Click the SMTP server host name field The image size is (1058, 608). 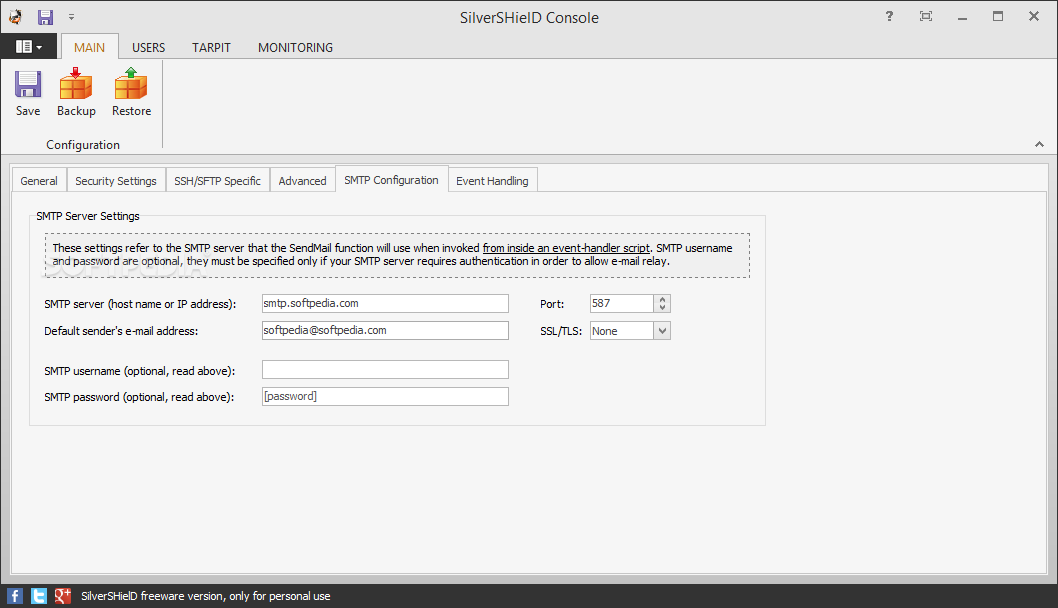pyautogui.click(x=385, y=303)
